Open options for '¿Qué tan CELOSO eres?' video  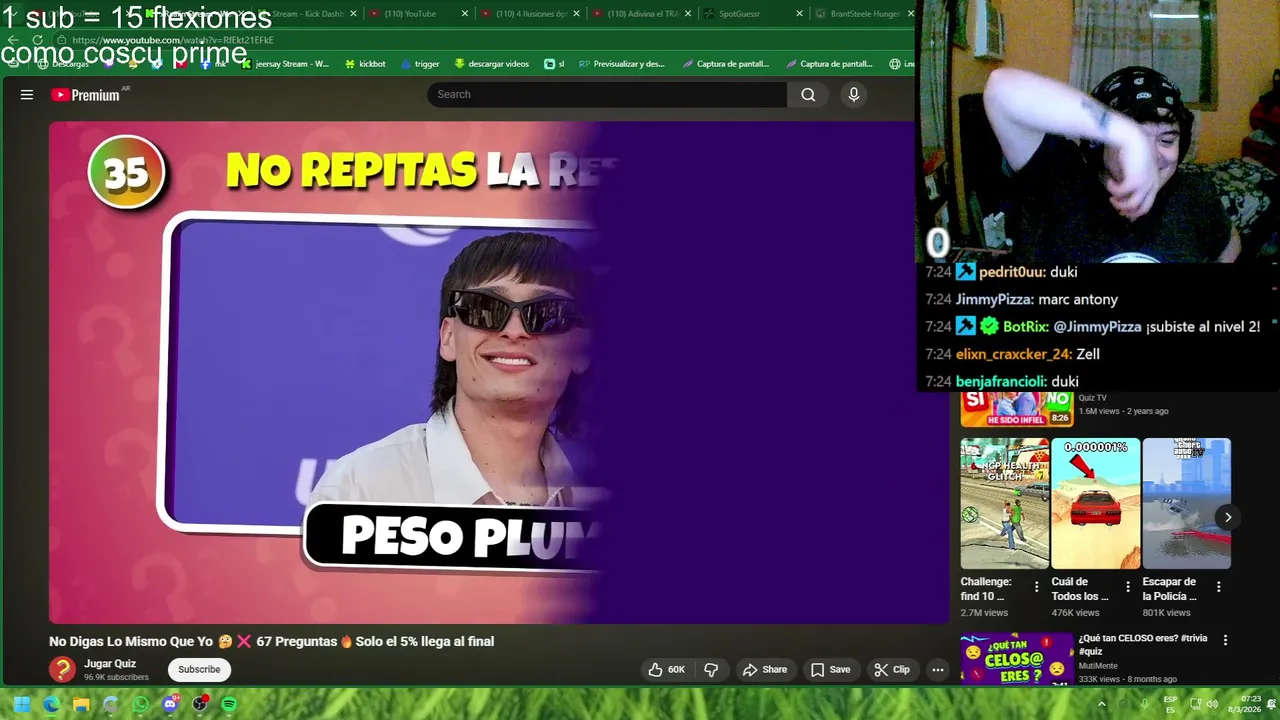[x=1225, y=640]
